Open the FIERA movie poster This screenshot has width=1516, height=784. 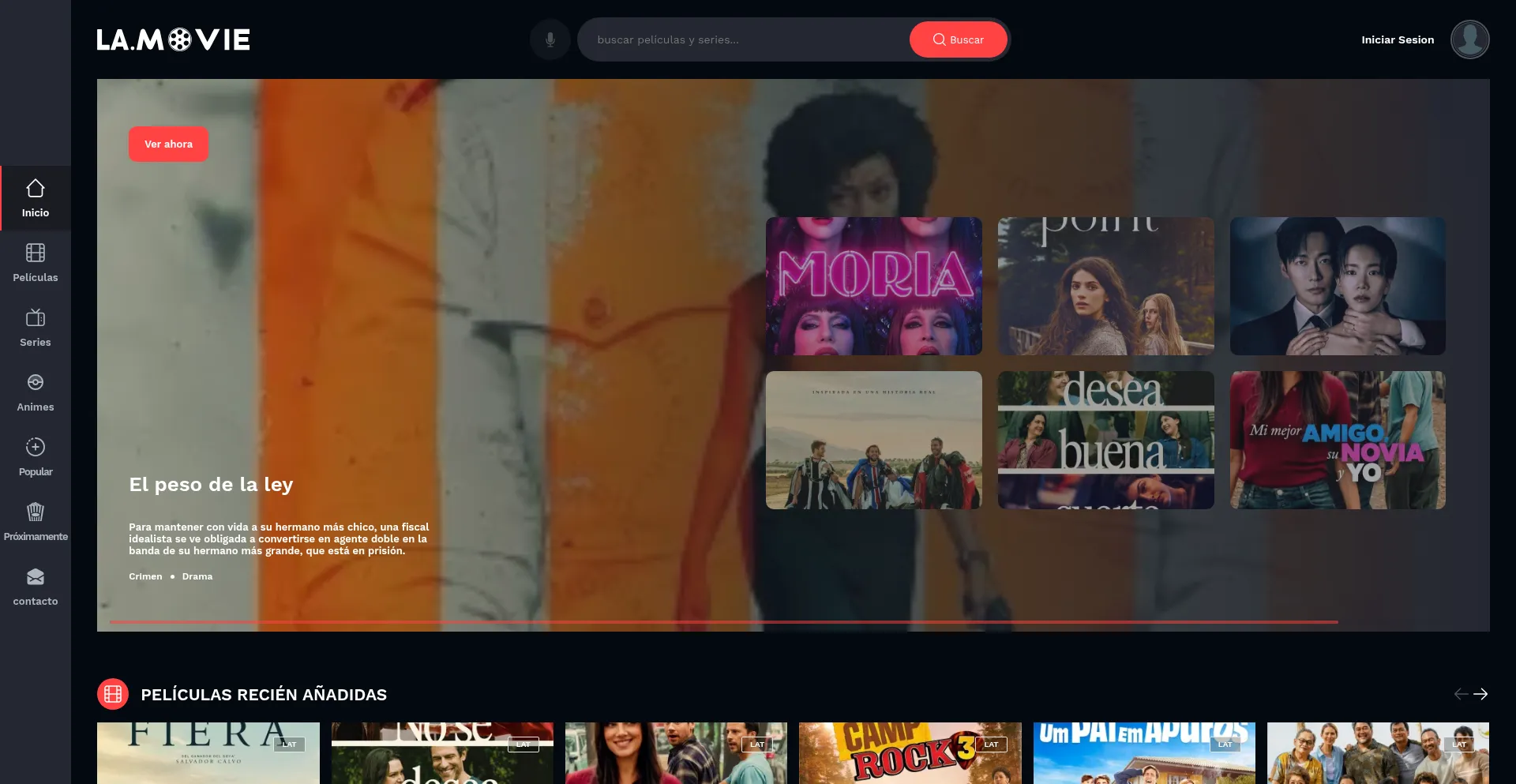click(x=208, y=753)
